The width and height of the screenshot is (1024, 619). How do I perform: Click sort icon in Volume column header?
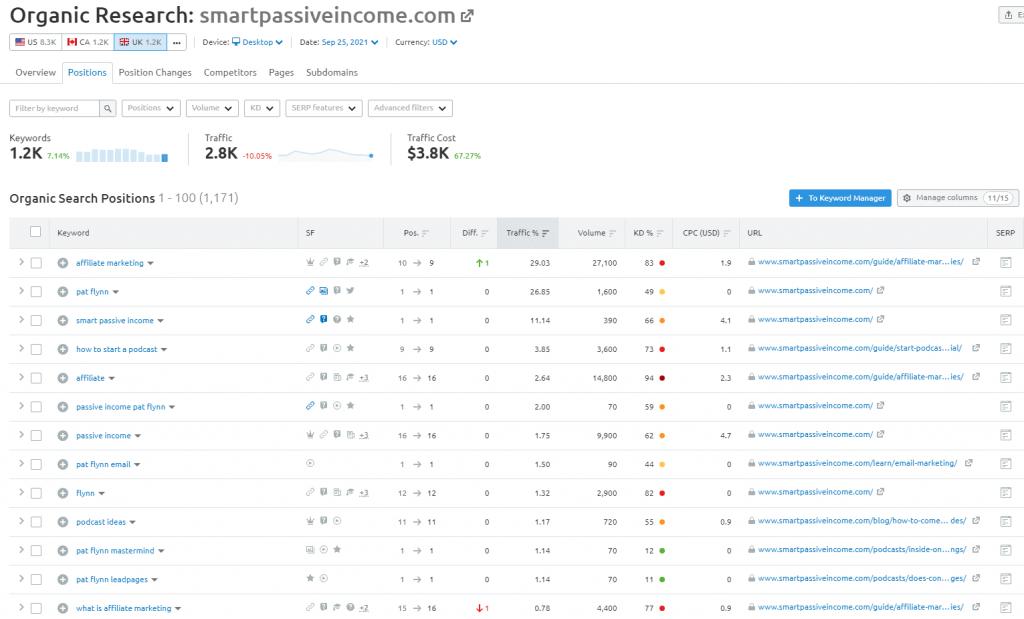tap(613, 233)
